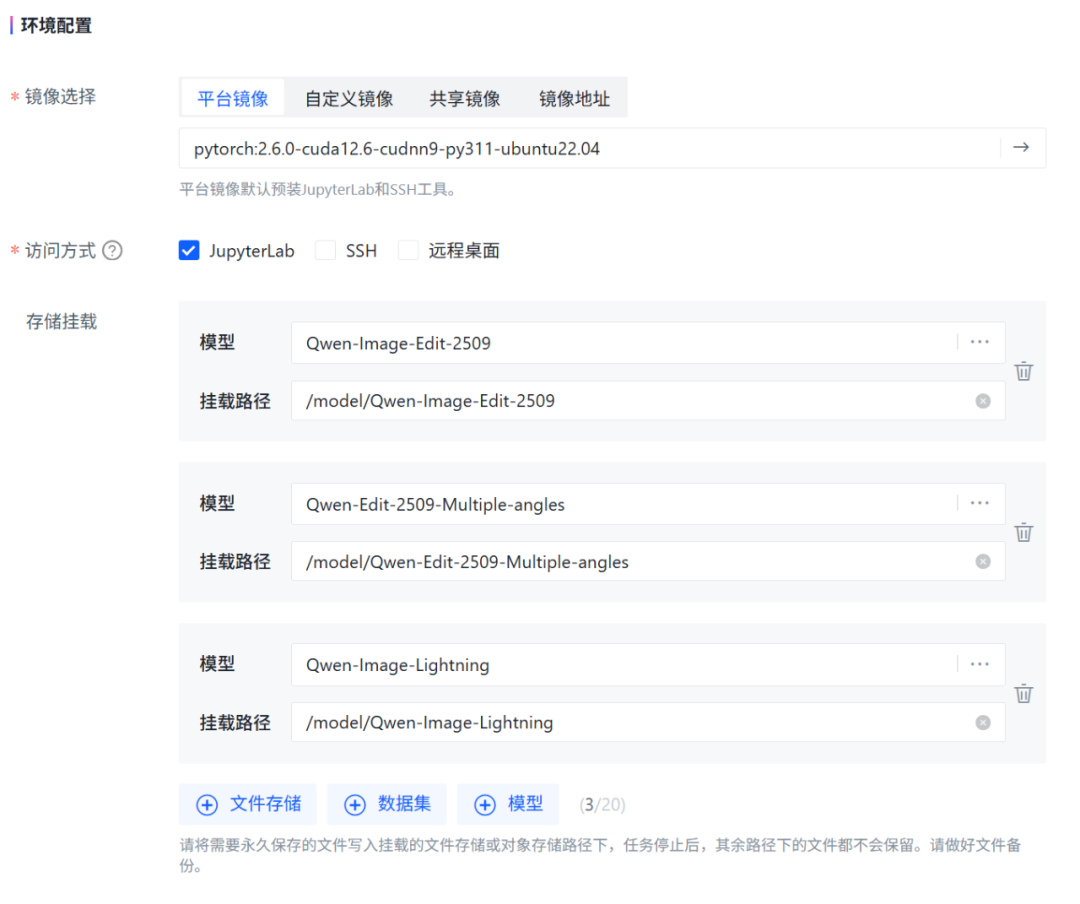Delete the Qwen-Edit-2509-Multiple-angles mount
Screen dimensions: 1080x904
pyautogui.click(x=1024, y=532)
